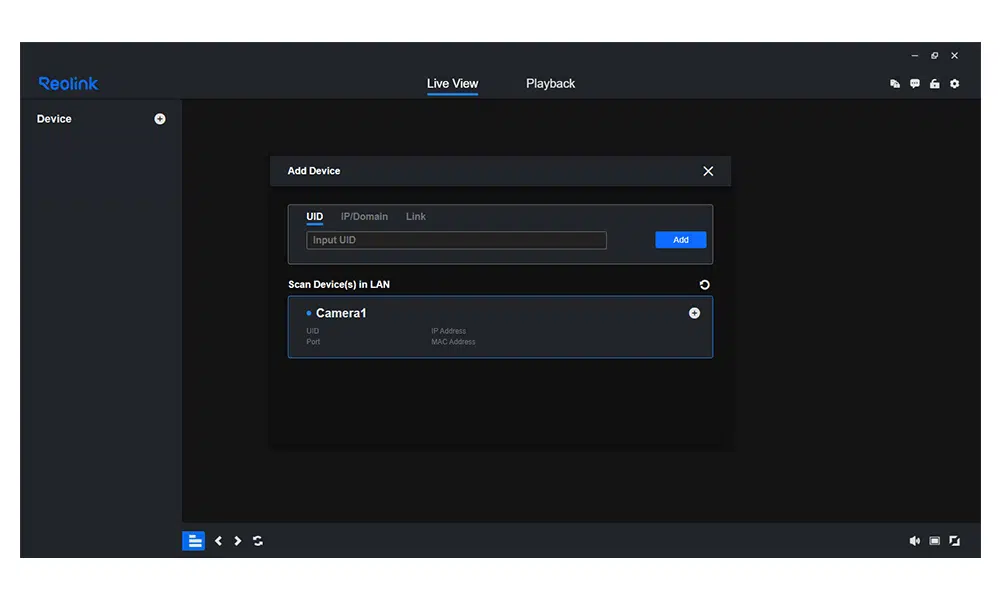Click the add device plus icon beside Device

tap(159, 119)
